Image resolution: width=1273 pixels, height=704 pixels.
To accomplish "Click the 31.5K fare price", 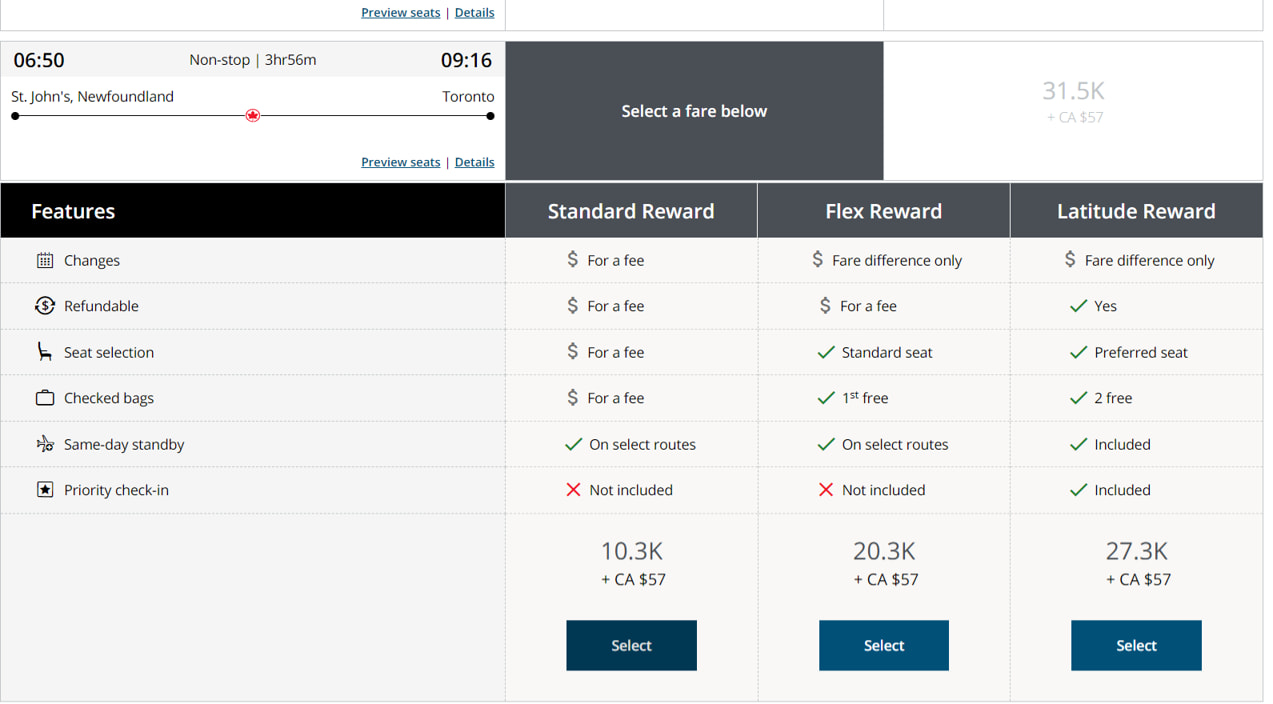I will 1073,90.
